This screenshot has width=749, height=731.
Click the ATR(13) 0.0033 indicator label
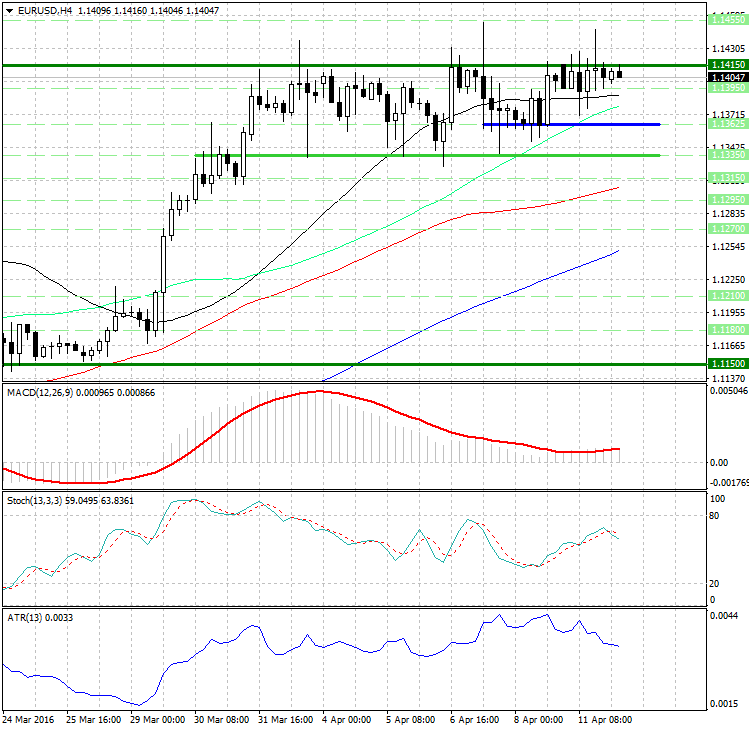tap(40, 618)
